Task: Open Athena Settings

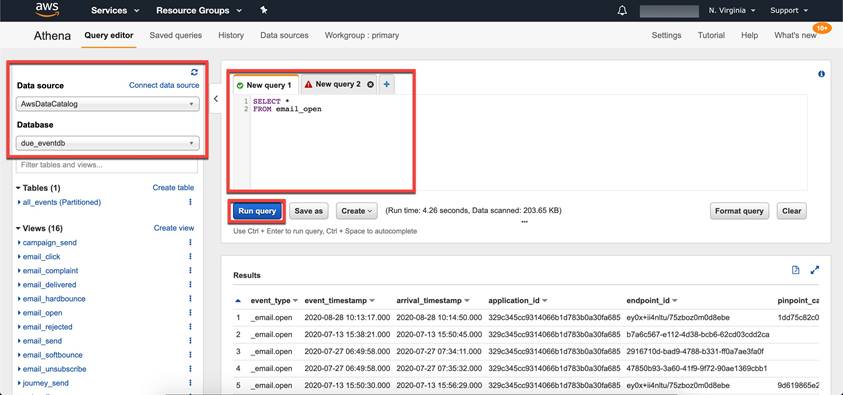Action: (666, 35)
